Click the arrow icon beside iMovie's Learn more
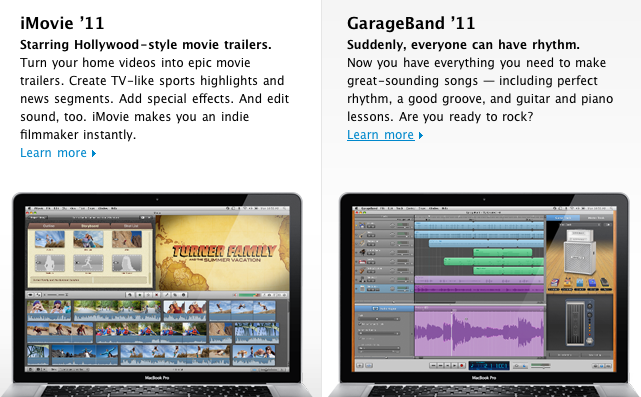The image size is (641, 397). (x=94, y=154)
